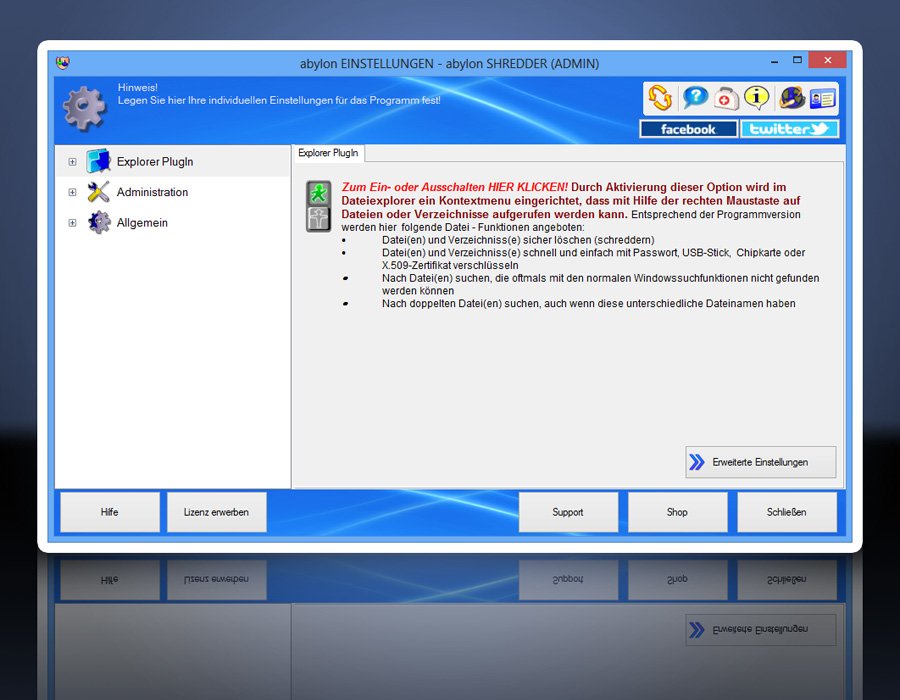Maximize the abylon settings window
This screenshot has height=700, width=900.
797,60
